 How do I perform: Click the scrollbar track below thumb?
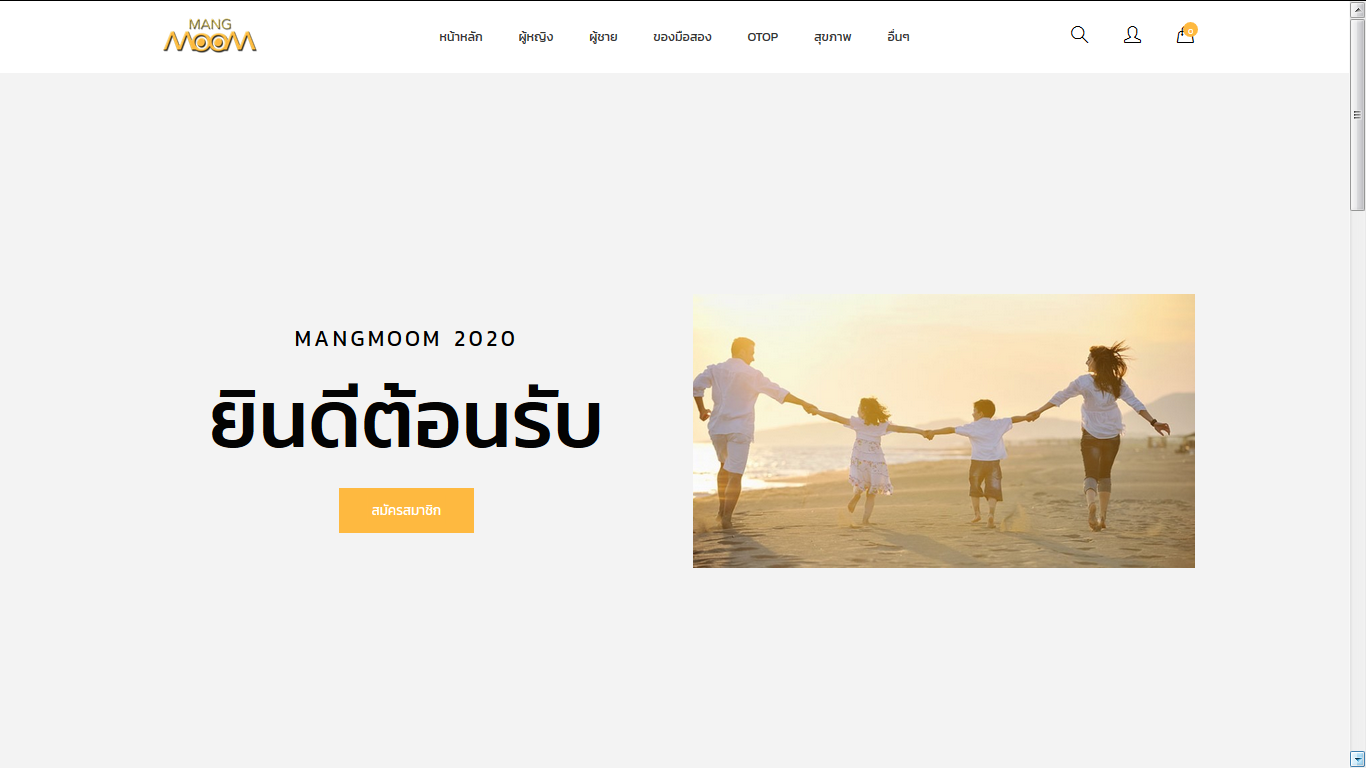click(1357, 480)
